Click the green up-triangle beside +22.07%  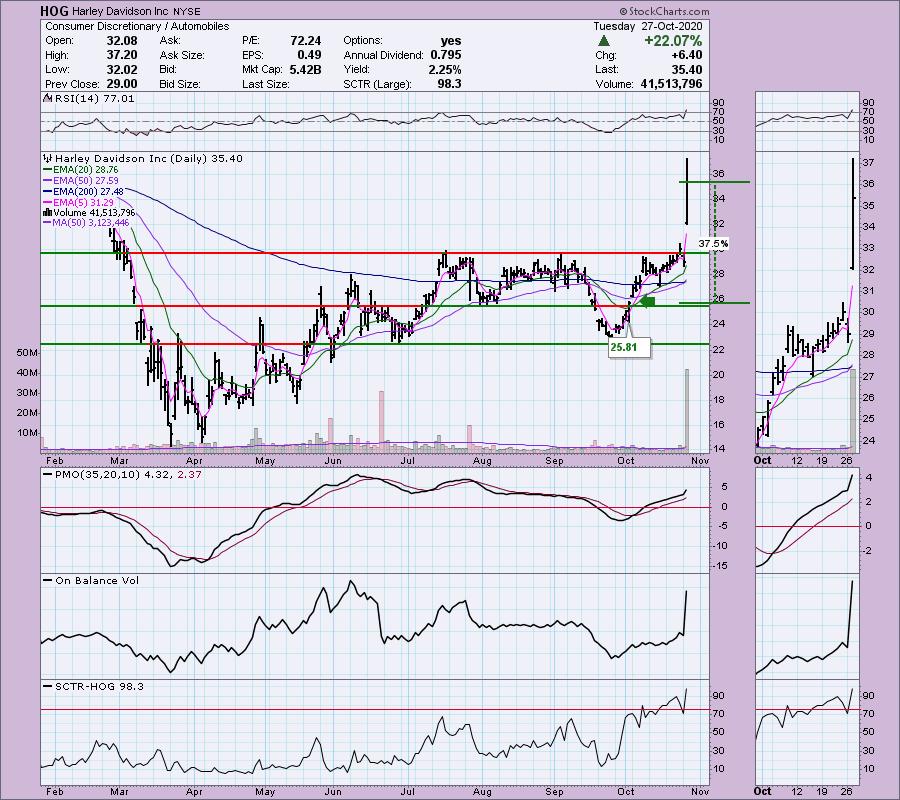click(x=603, y=41)
